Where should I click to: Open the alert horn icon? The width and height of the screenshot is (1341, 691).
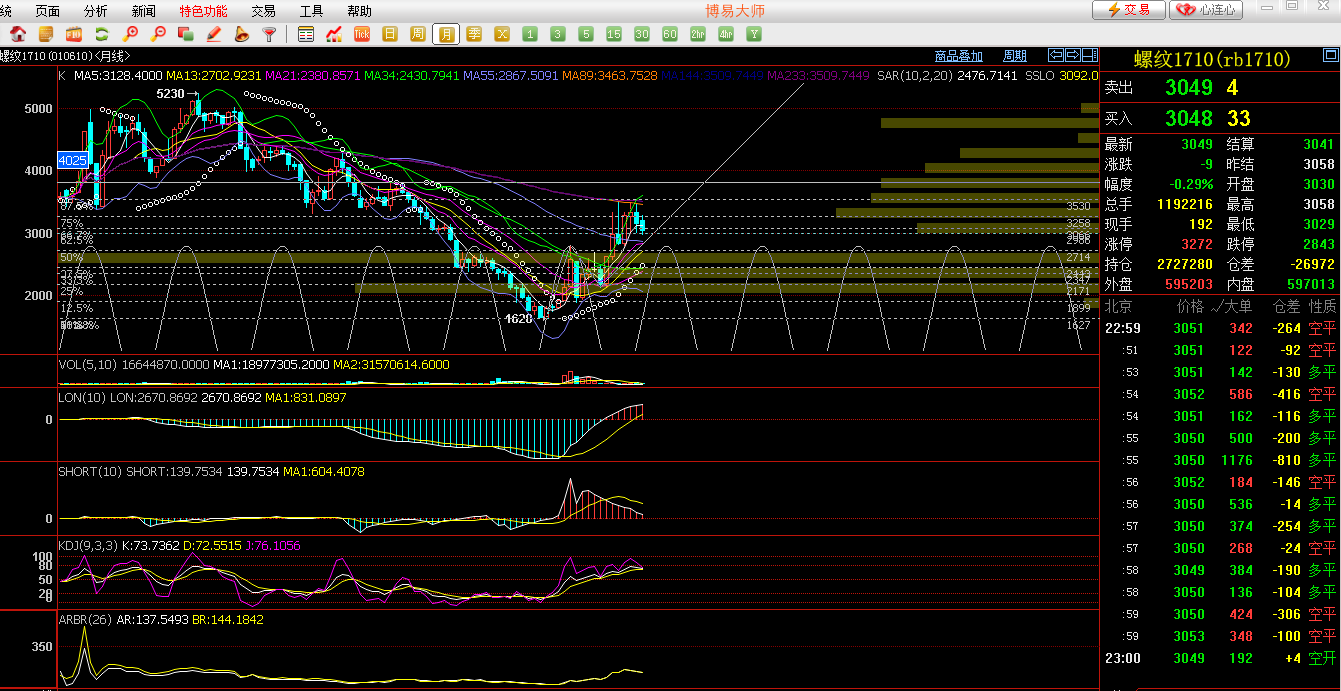click(241, 34)
